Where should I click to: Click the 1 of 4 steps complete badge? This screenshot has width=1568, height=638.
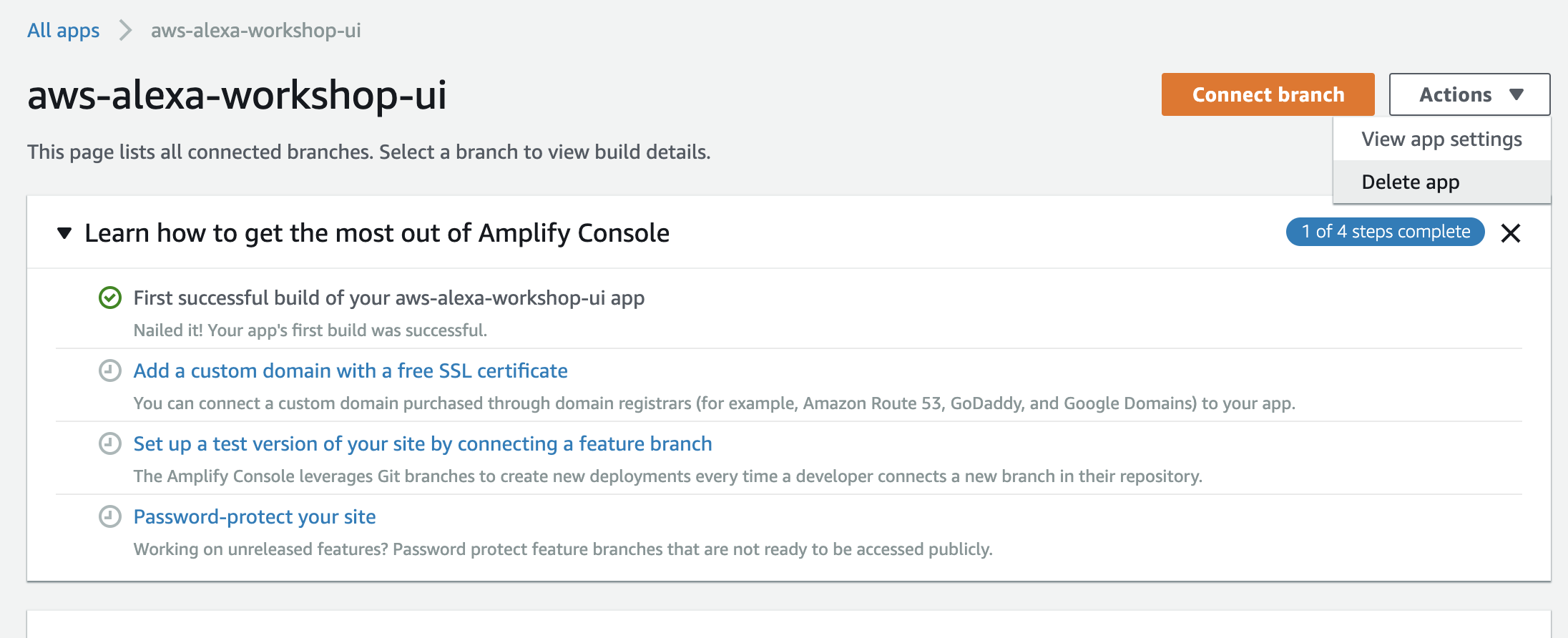coord(1385,232)
